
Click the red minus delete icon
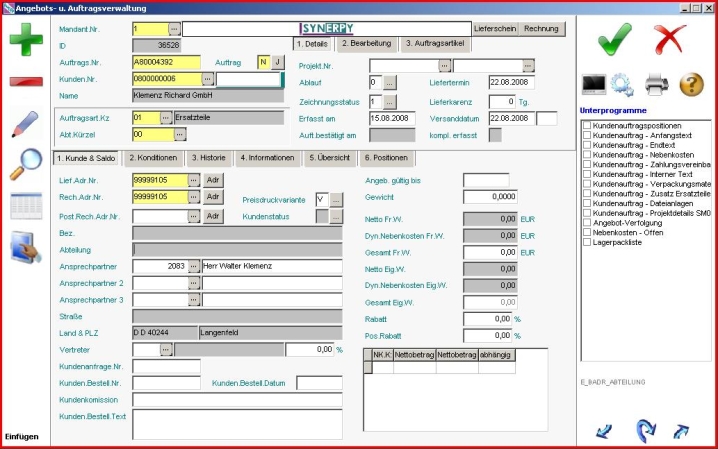[25, 80]
